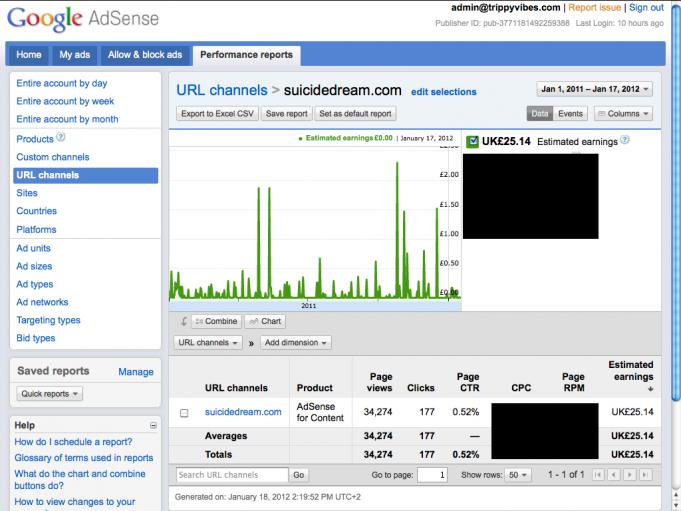Open the Sites report
Viewport: 681px width, 511px height.
[27, 193]
